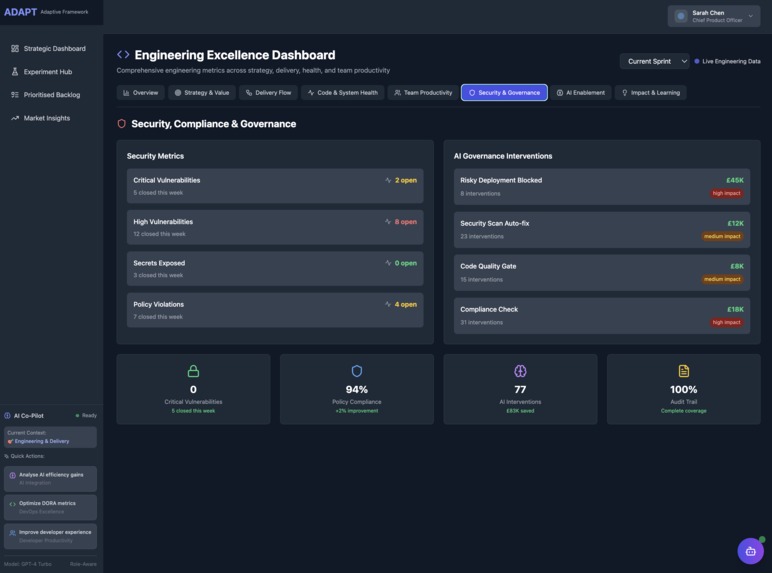Viewport: 772px width, 573px height.
Task: Click Sarah Chen's avatar icon
Action: (681, 16)
